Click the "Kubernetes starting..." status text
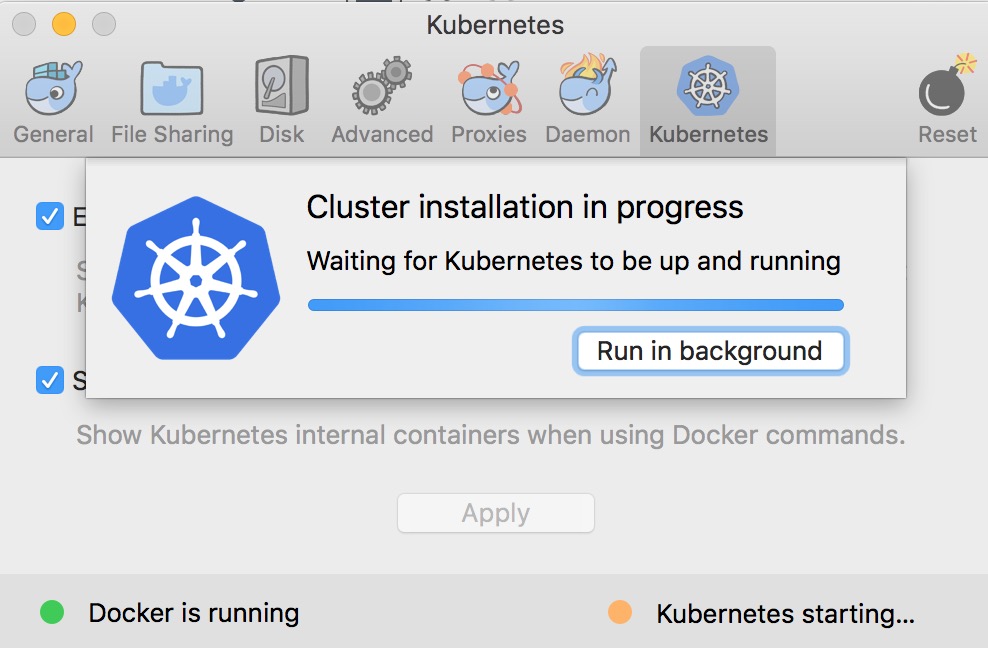Viewport: 988px width, 648px height. click(x=785, y=614)
